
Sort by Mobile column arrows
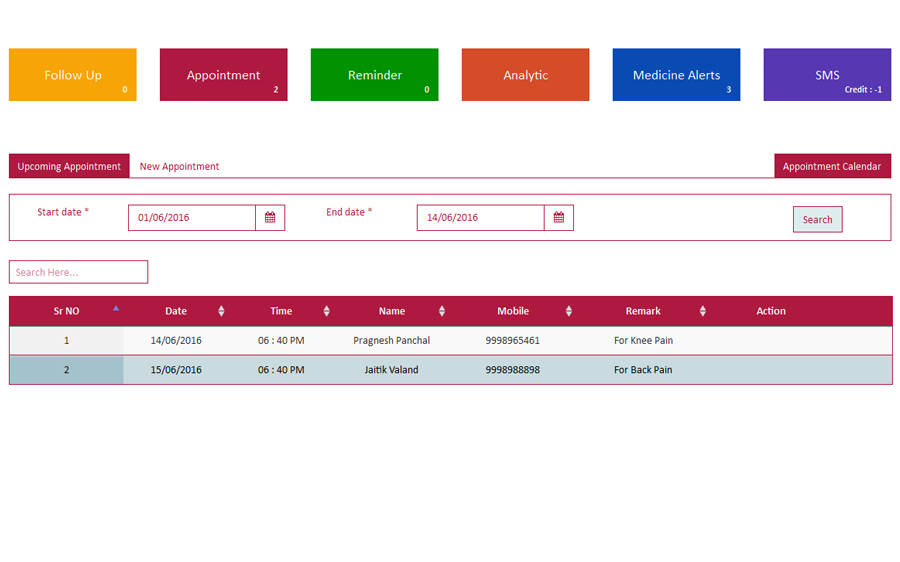pos(569,311)
